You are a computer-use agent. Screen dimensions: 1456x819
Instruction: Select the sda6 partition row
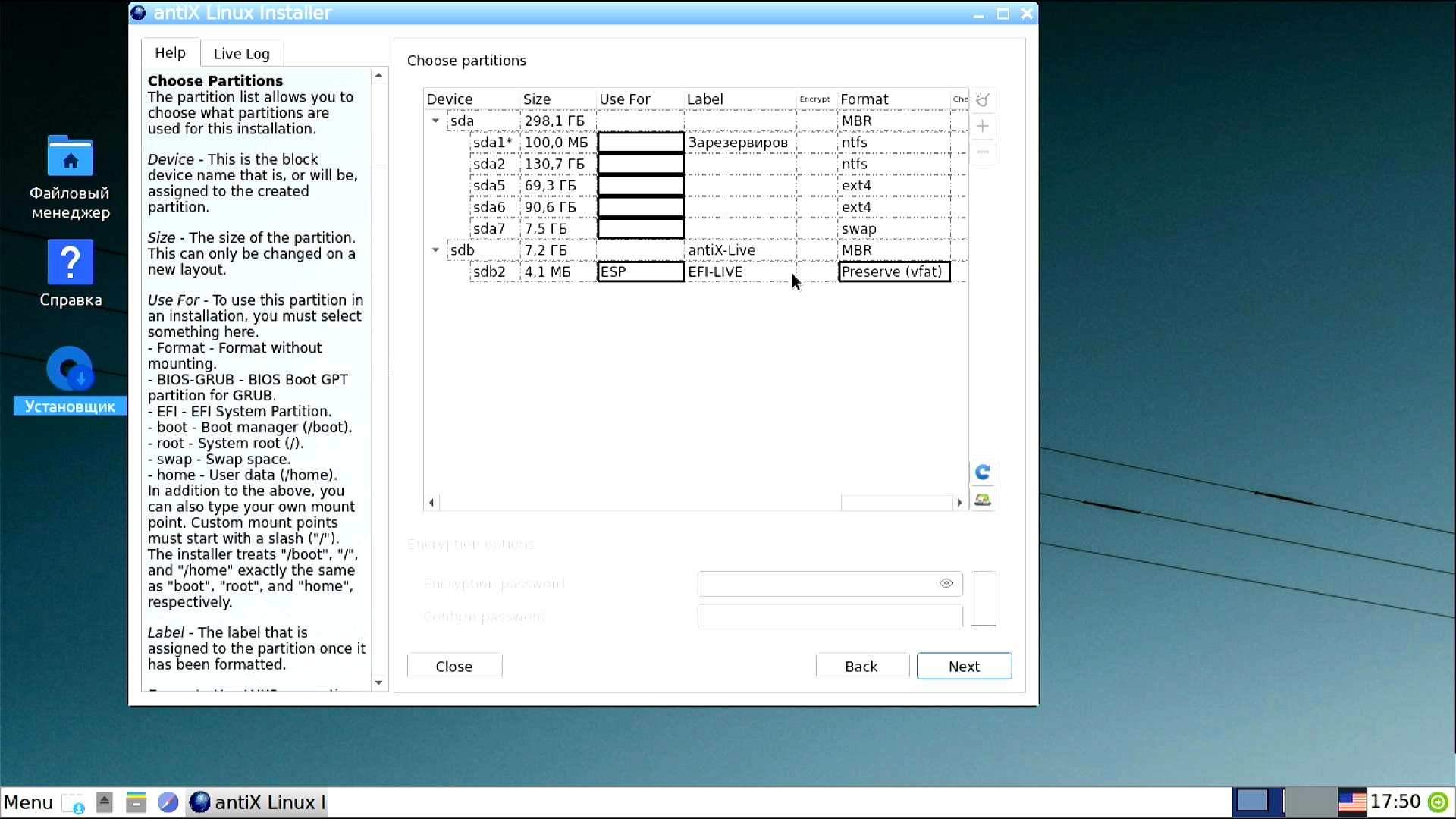point(695,207)
